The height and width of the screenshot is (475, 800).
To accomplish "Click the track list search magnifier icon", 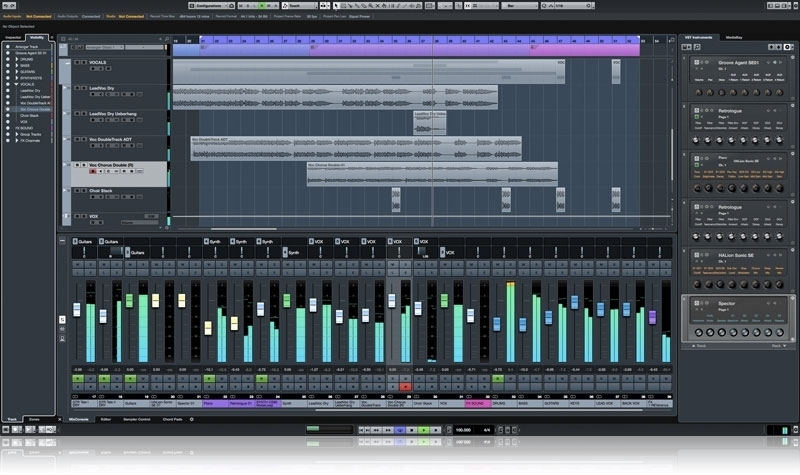I will point(61,38).
